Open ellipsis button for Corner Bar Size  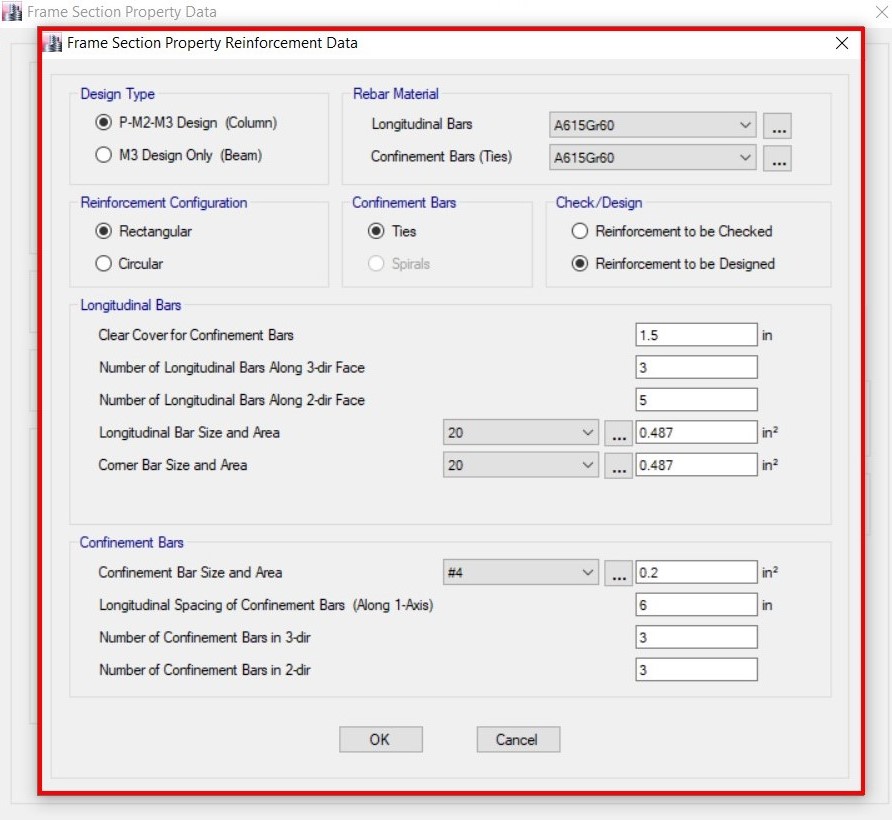tap(618, 466)
